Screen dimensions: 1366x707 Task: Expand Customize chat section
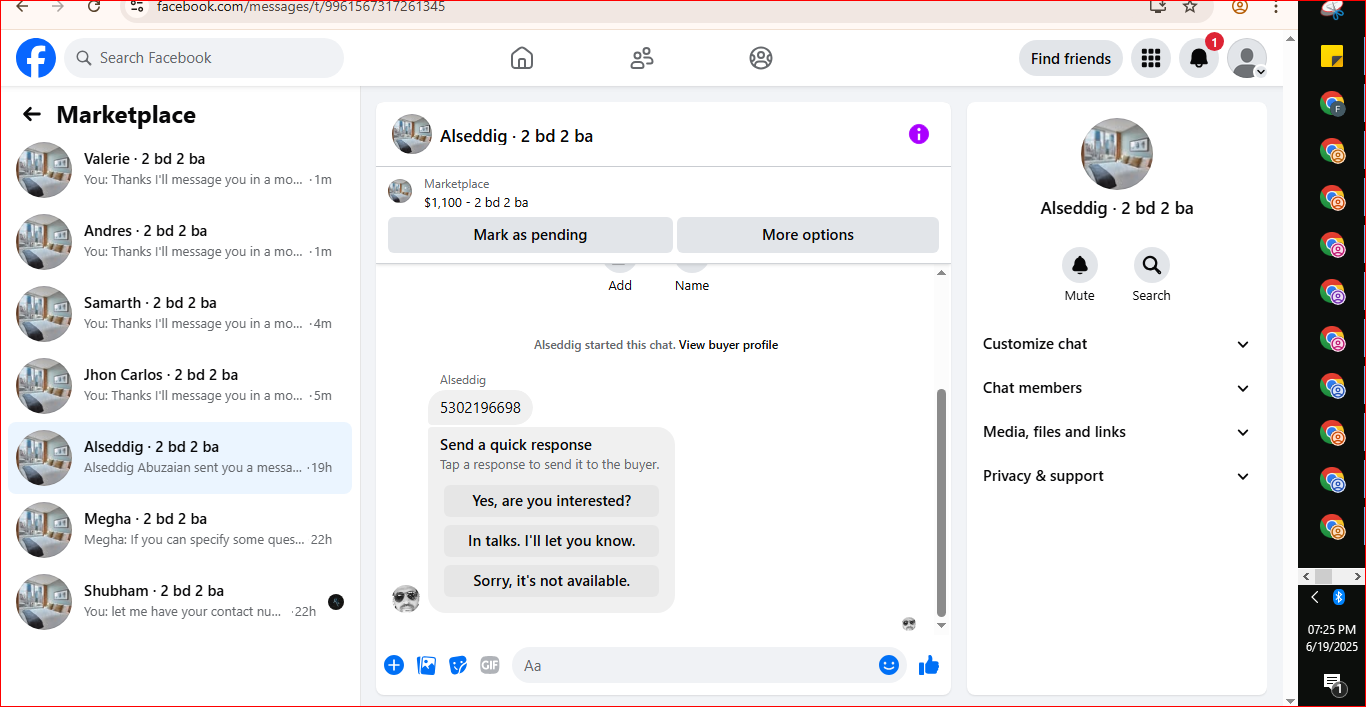[1117, 344]
